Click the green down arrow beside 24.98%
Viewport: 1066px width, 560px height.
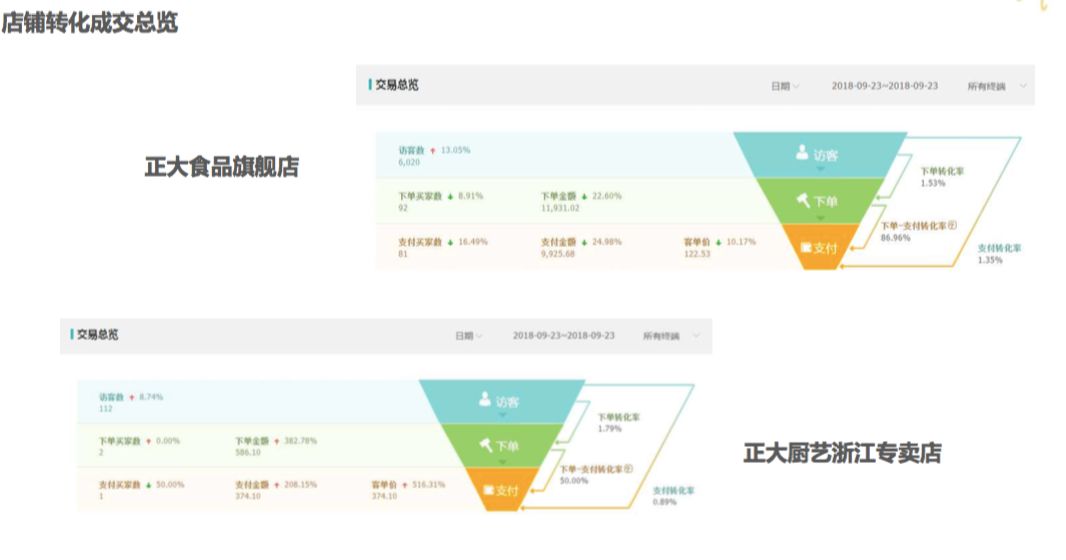point(584,242)
